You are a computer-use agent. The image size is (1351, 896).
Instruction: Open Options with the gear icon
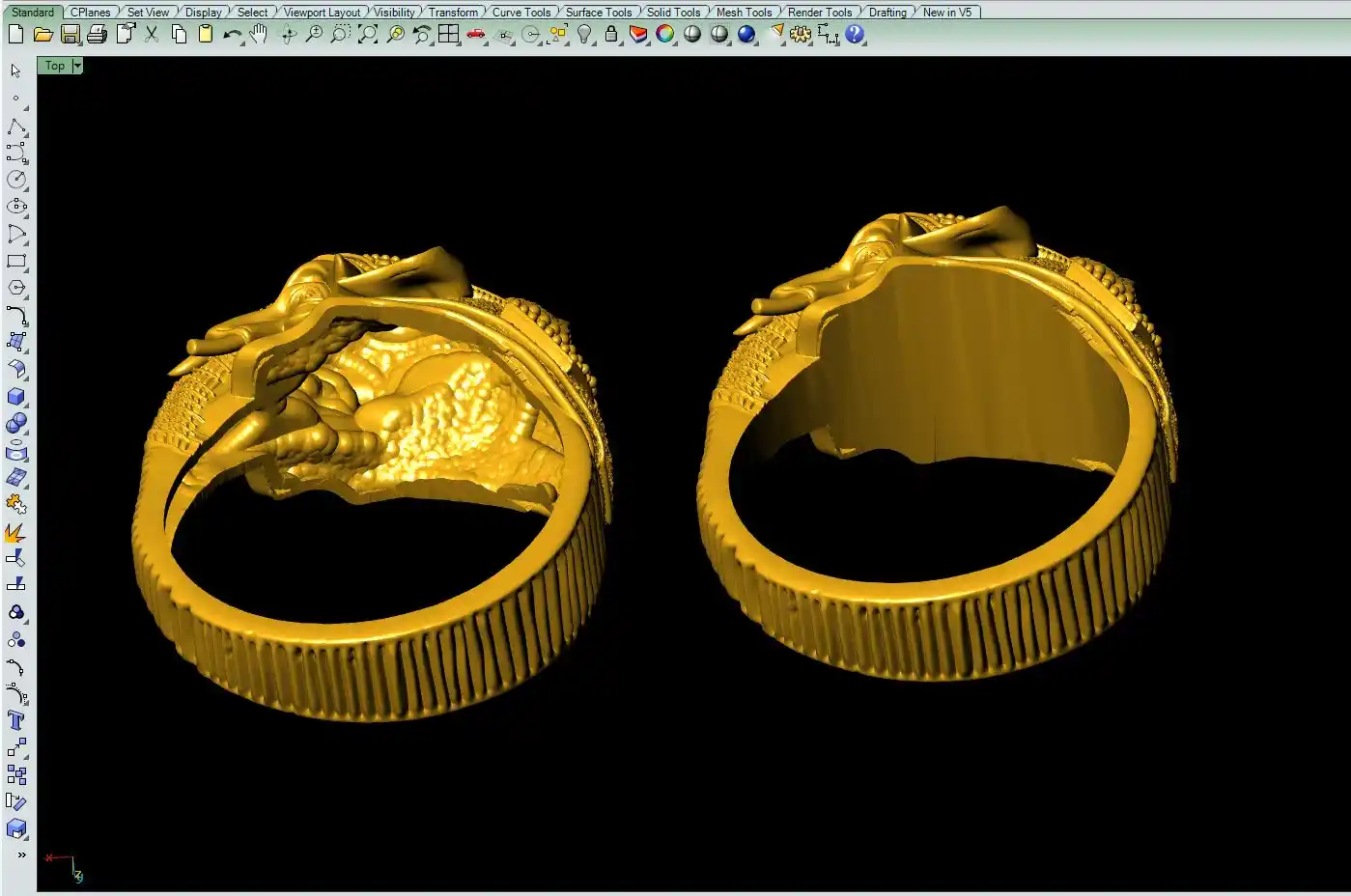pyautogui.click(x=801, y=35)
